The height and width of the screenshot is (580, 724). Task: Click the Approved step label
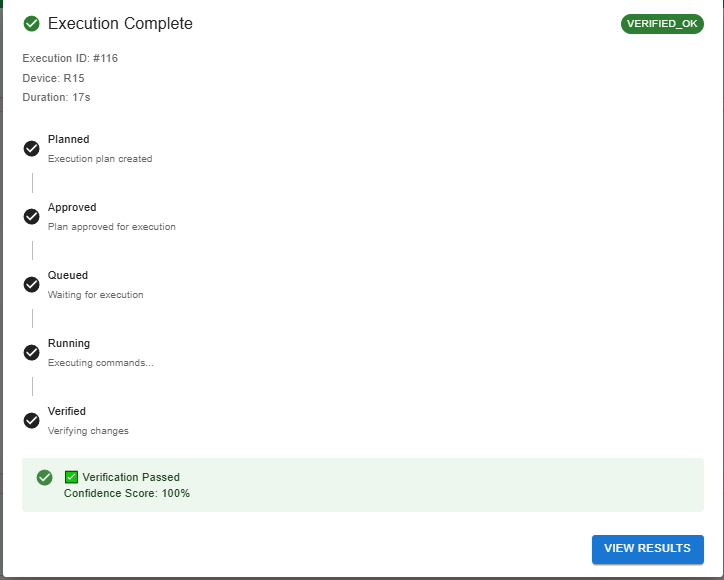[72, 207]
